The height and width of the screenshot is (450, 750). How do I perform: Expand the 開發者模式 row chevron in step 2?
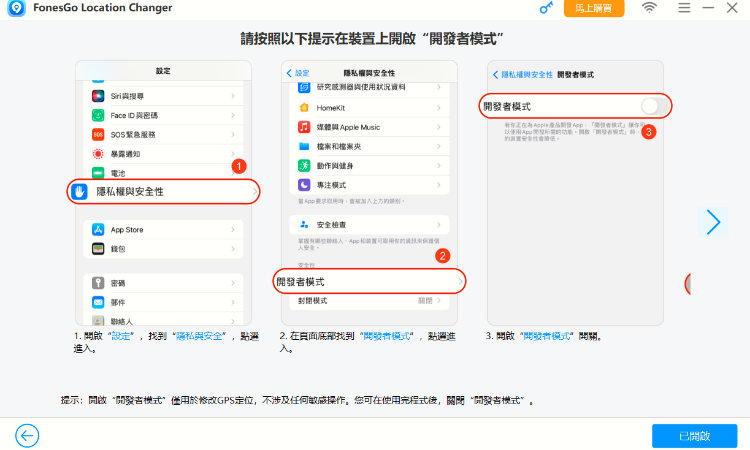click(460, 282)
